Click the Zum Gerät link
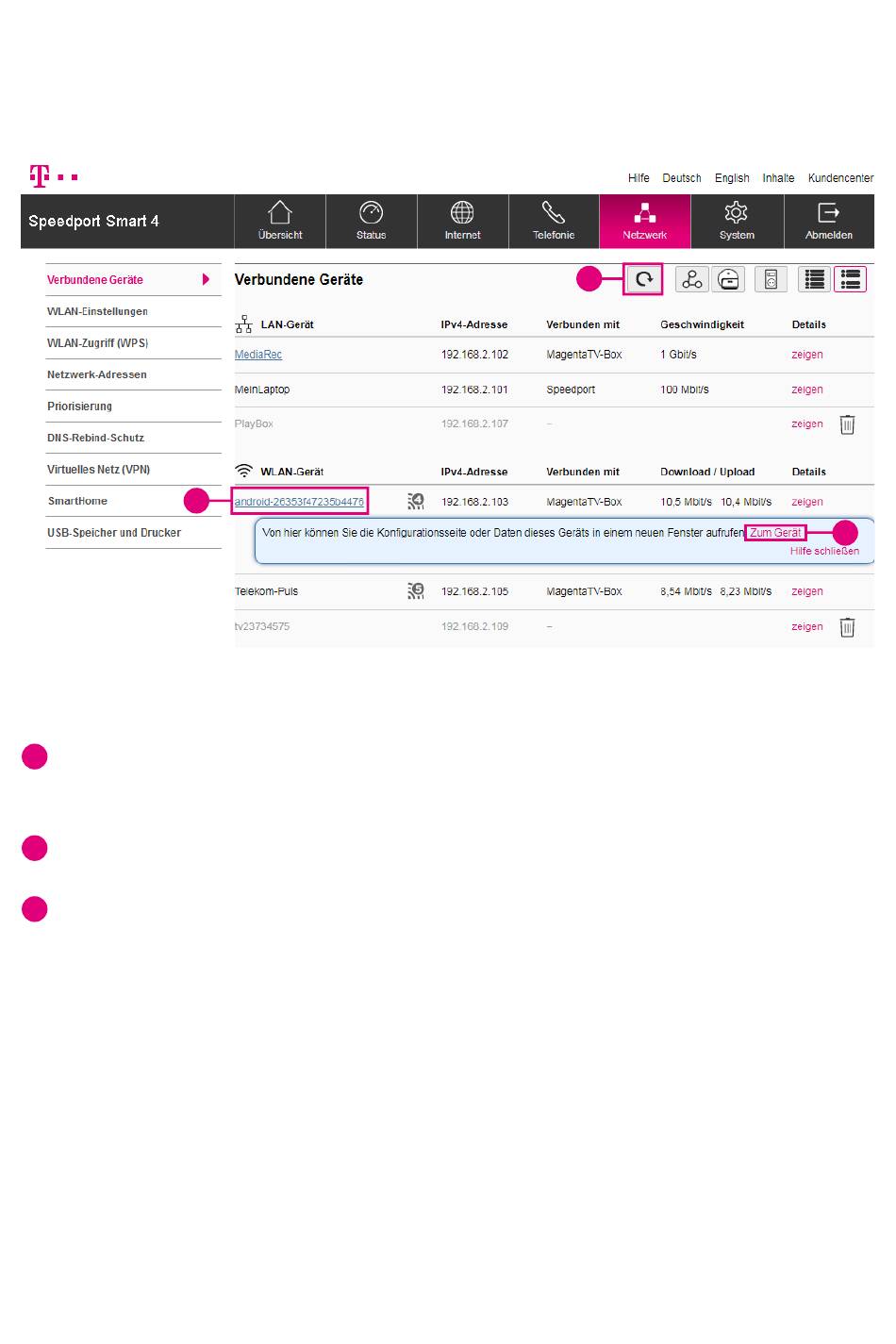The width and height of the screenshot is (896, 1344). coord(775,533)
